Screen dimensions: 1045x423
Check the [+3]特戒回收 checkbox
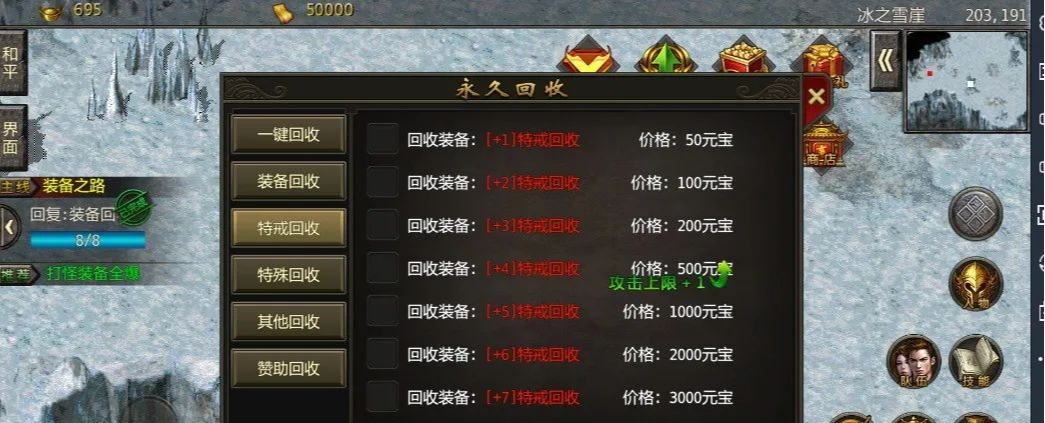383,224
